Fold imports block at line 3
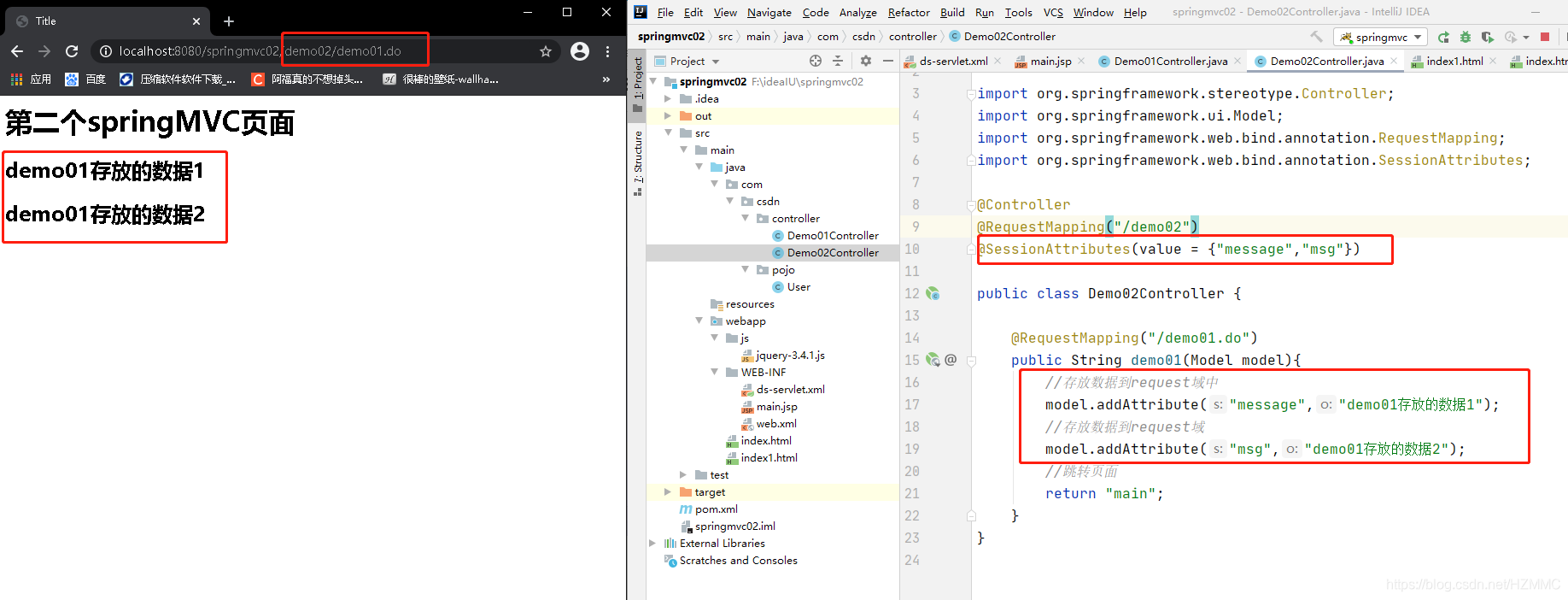Viewport: 1568px width, 600px height. [x=971, y=93]
